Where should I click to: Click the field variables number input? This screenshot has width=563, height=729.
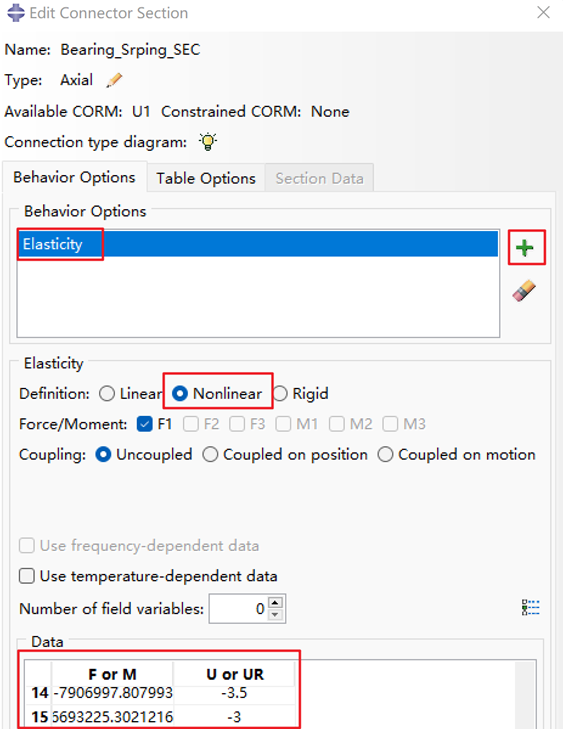point(238,609)
